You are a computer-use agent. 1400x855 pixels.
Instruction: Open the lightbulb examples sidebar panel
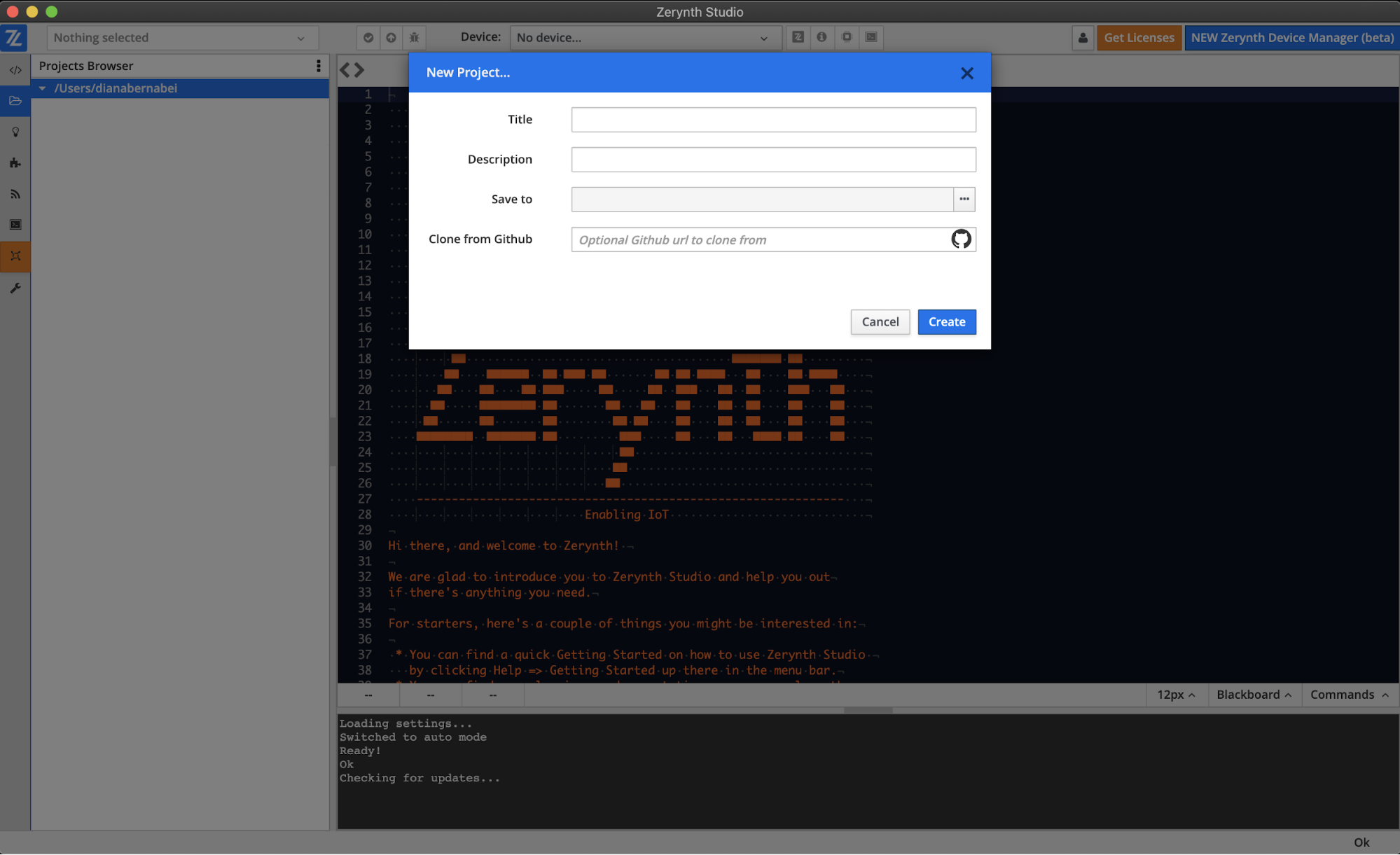coord(15,132)
